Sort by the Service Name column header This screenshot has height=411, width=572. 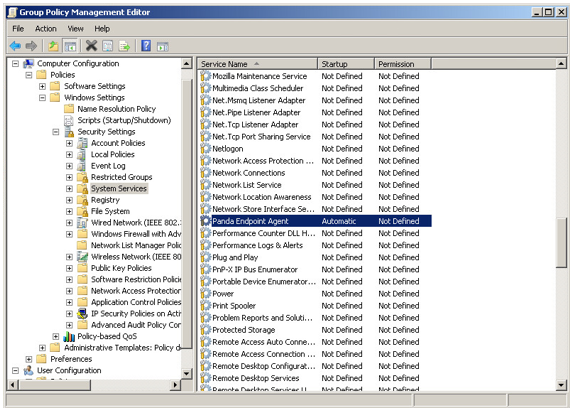coord(258,64)
